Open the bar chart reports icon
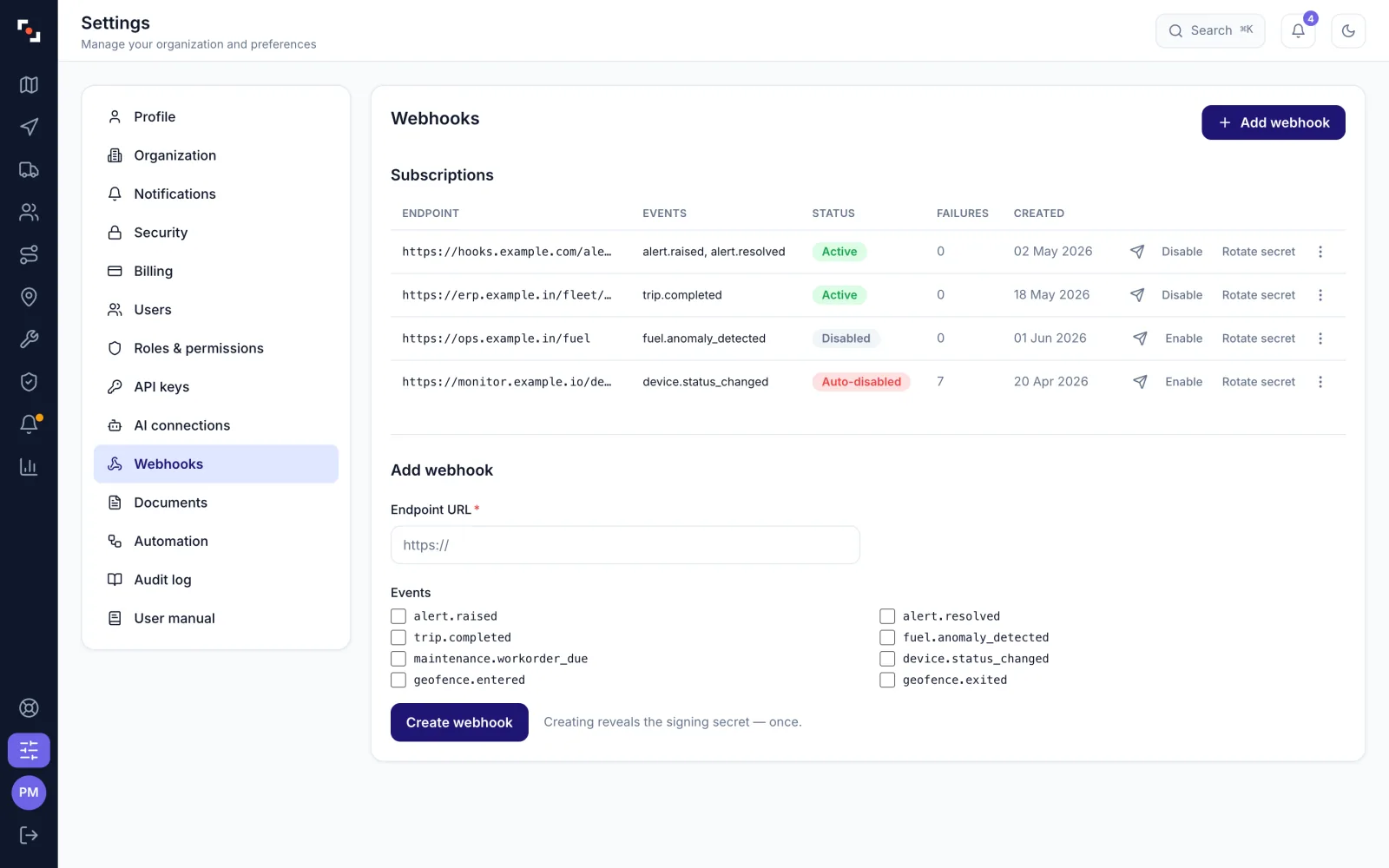This screenshot has width=1389, height=868. tap(29, 467)
